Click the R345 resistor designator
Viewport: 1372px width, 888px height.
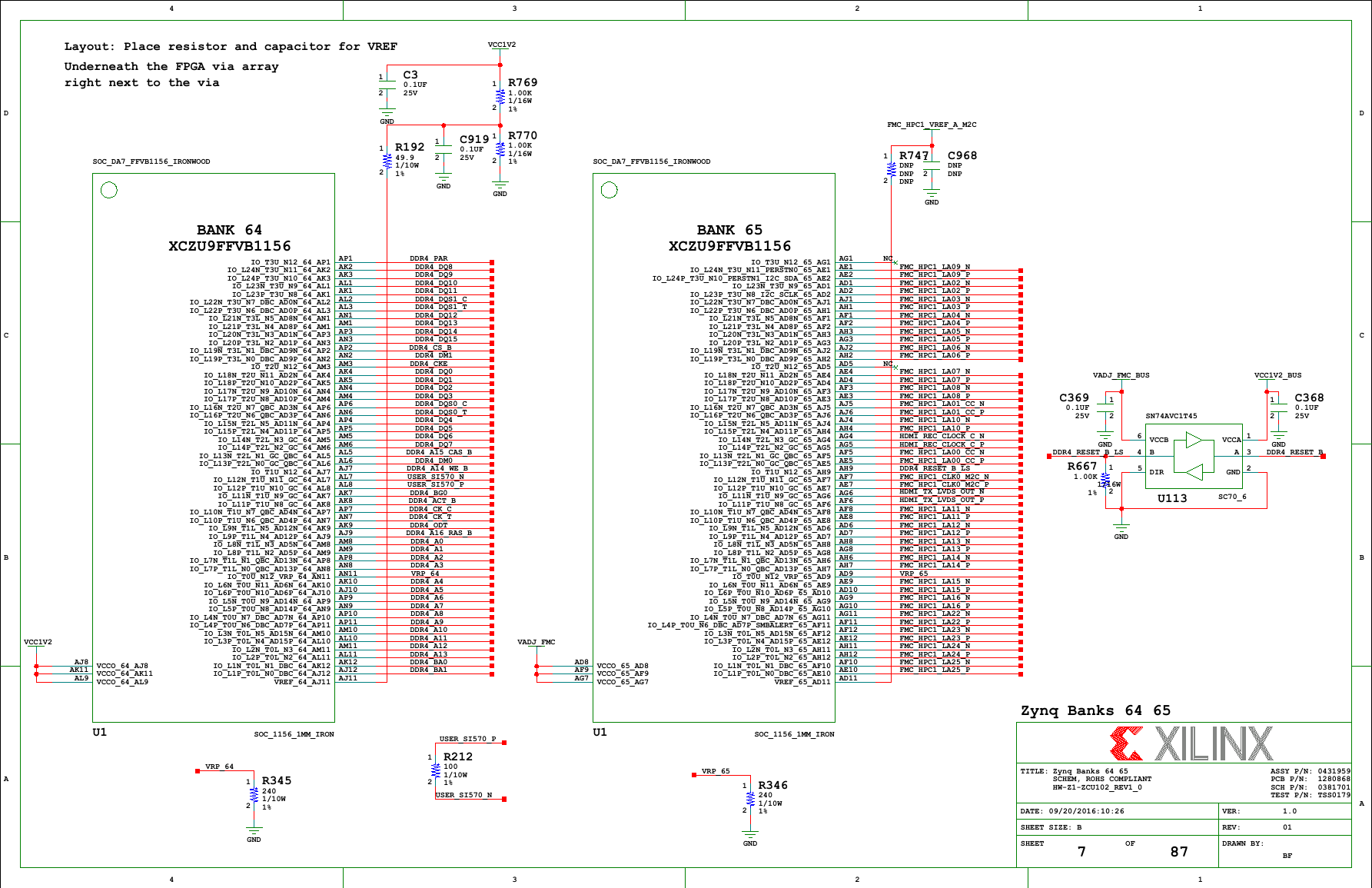click(277, 781)
